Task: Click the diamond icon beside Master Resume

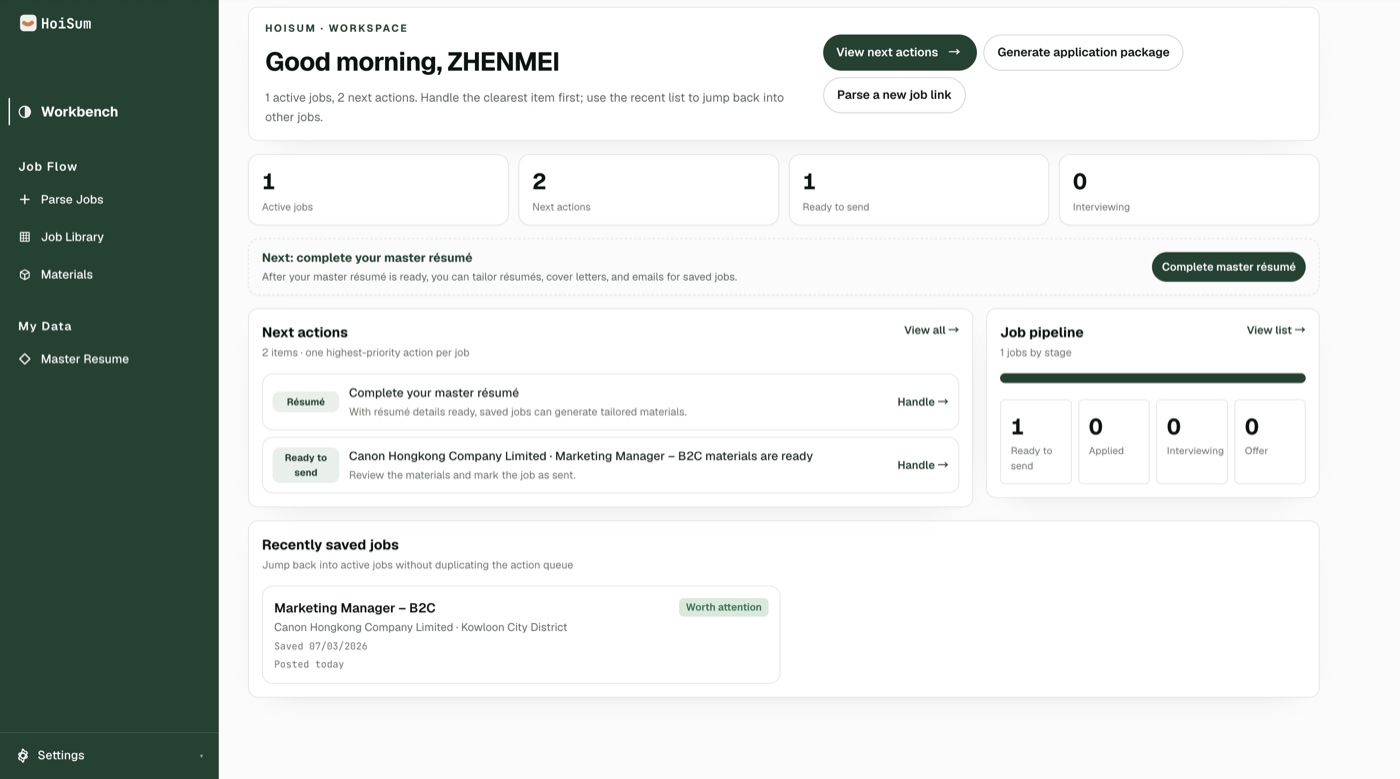Action: (x=25, y=359)
